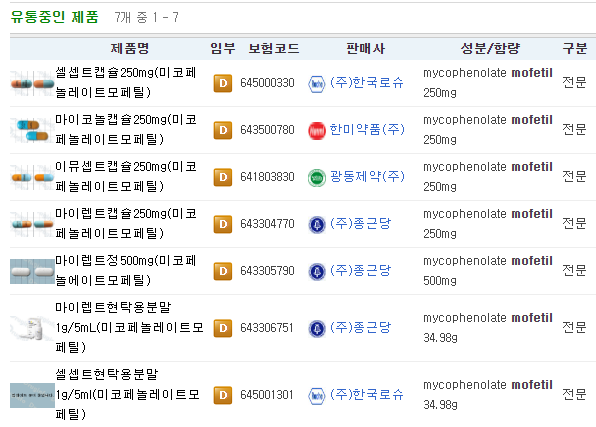Click 광동제약 green logo icon
Screen dimensions: 596x427
[316, 178]
